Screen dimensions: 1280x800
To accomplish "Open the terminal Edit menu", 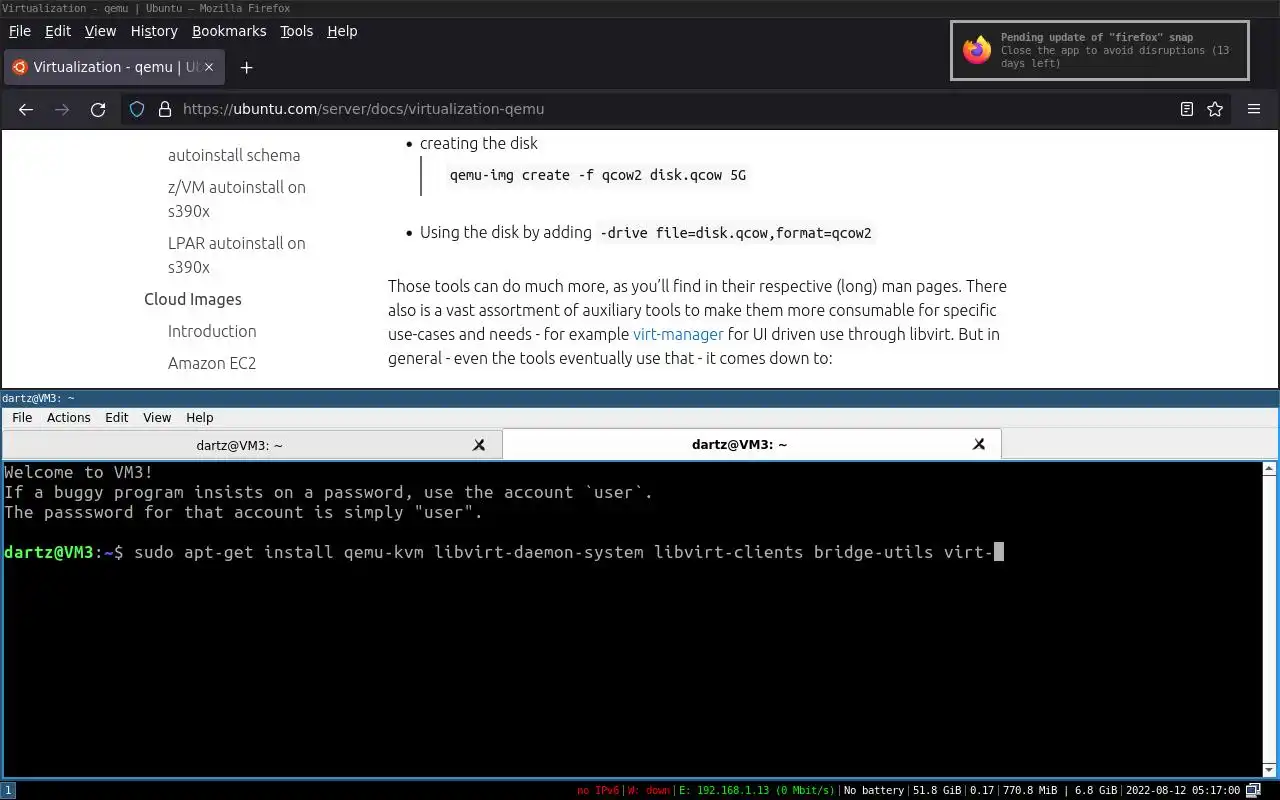I will click(117, 418).
